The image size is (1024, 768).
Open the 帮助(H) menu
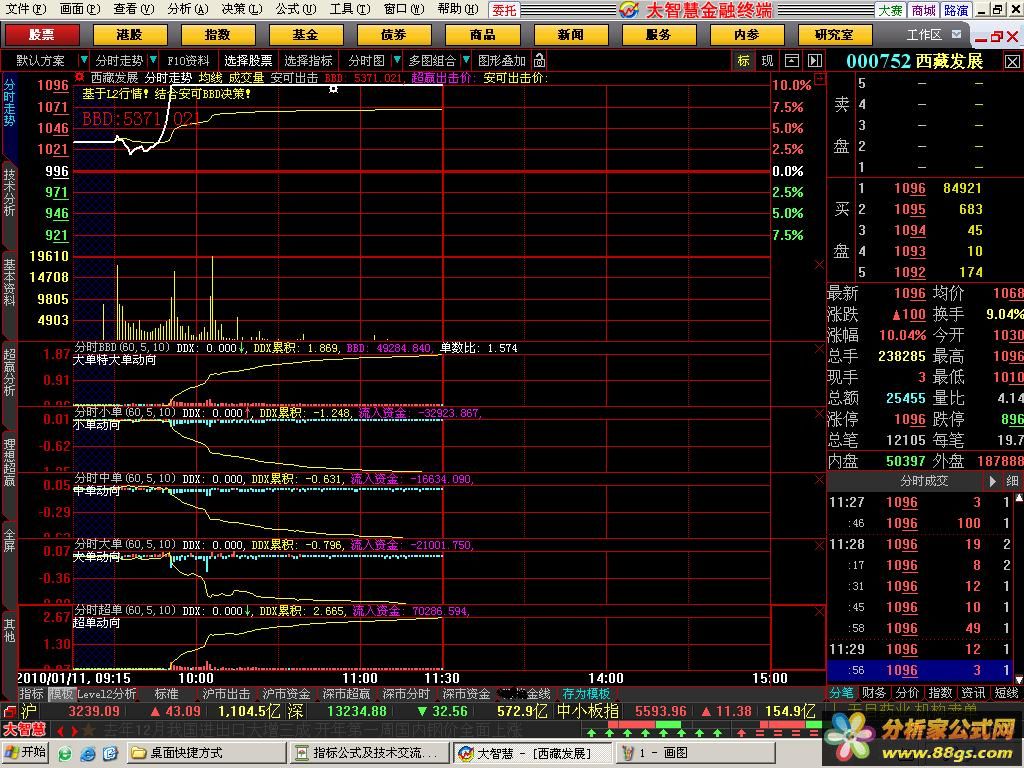tap(457, 9)
